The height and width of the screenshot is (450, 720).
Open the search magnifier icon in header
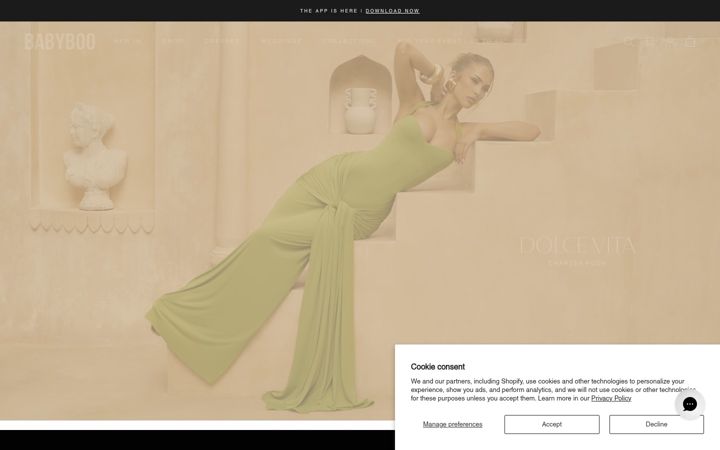pos(629,42)
